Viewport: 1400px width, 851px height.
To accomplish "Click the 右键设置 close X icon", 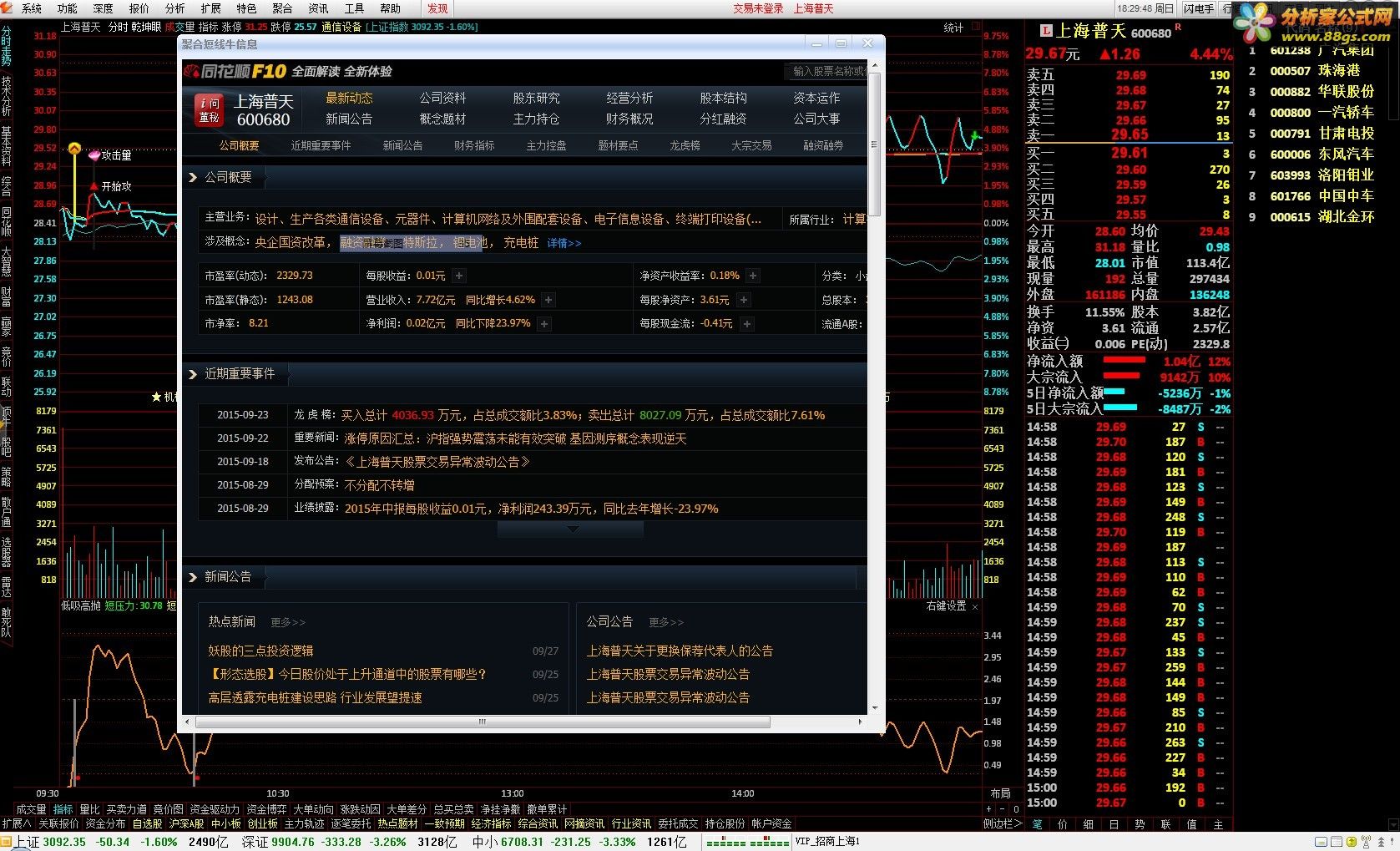I will click(975, 606).
